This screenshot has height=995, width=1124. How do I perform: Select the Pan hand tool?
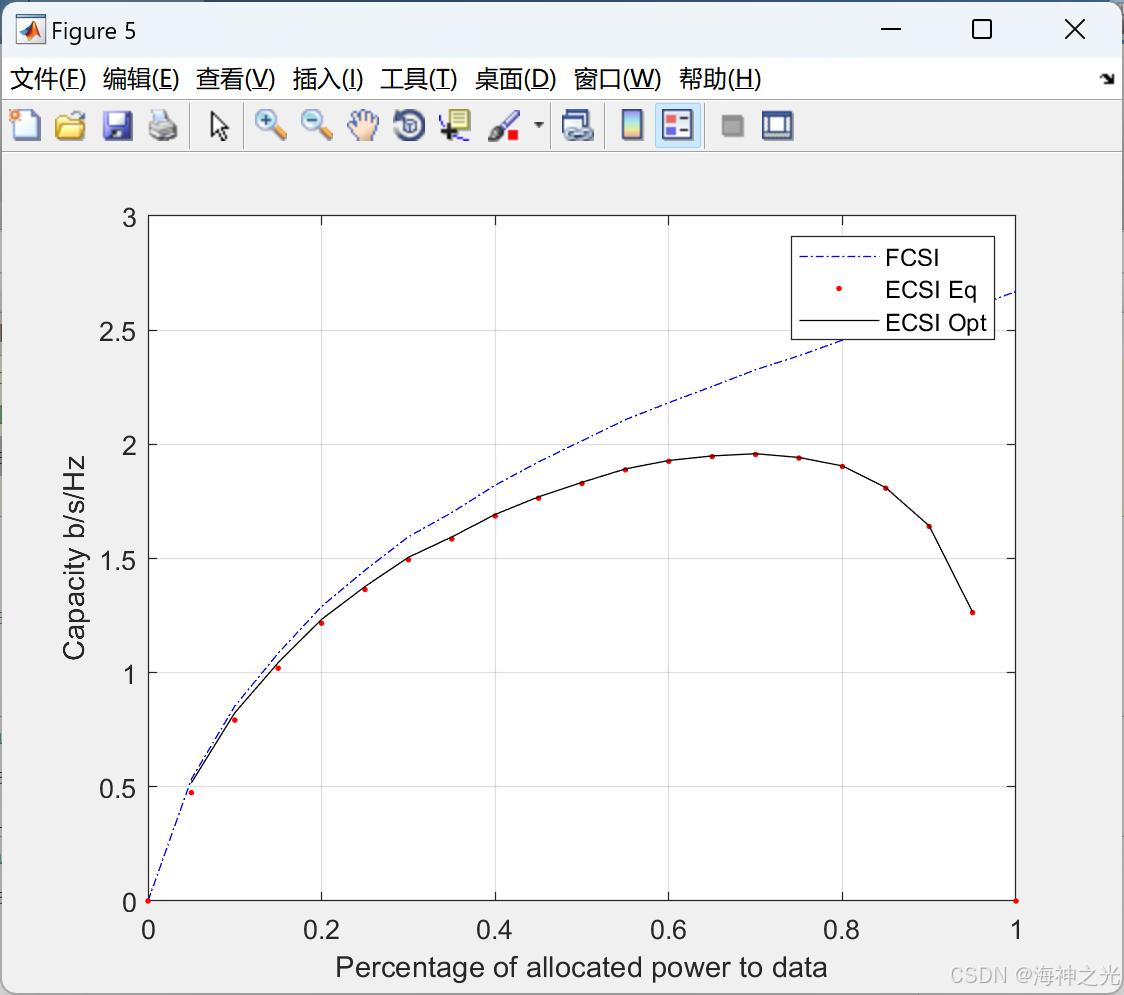click(363, 125)
